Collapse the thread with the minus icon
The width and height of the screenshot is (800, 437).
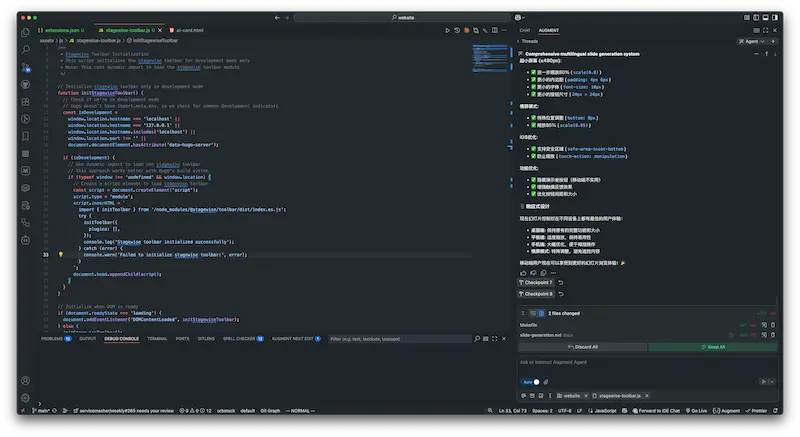click(756, 54)
